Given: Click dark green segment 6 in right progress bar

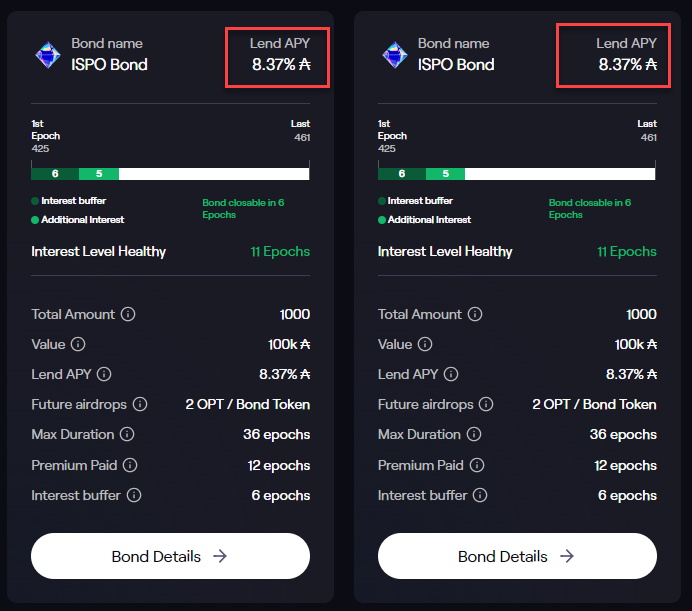Looking at the screenshot, I should coord(402,173).
